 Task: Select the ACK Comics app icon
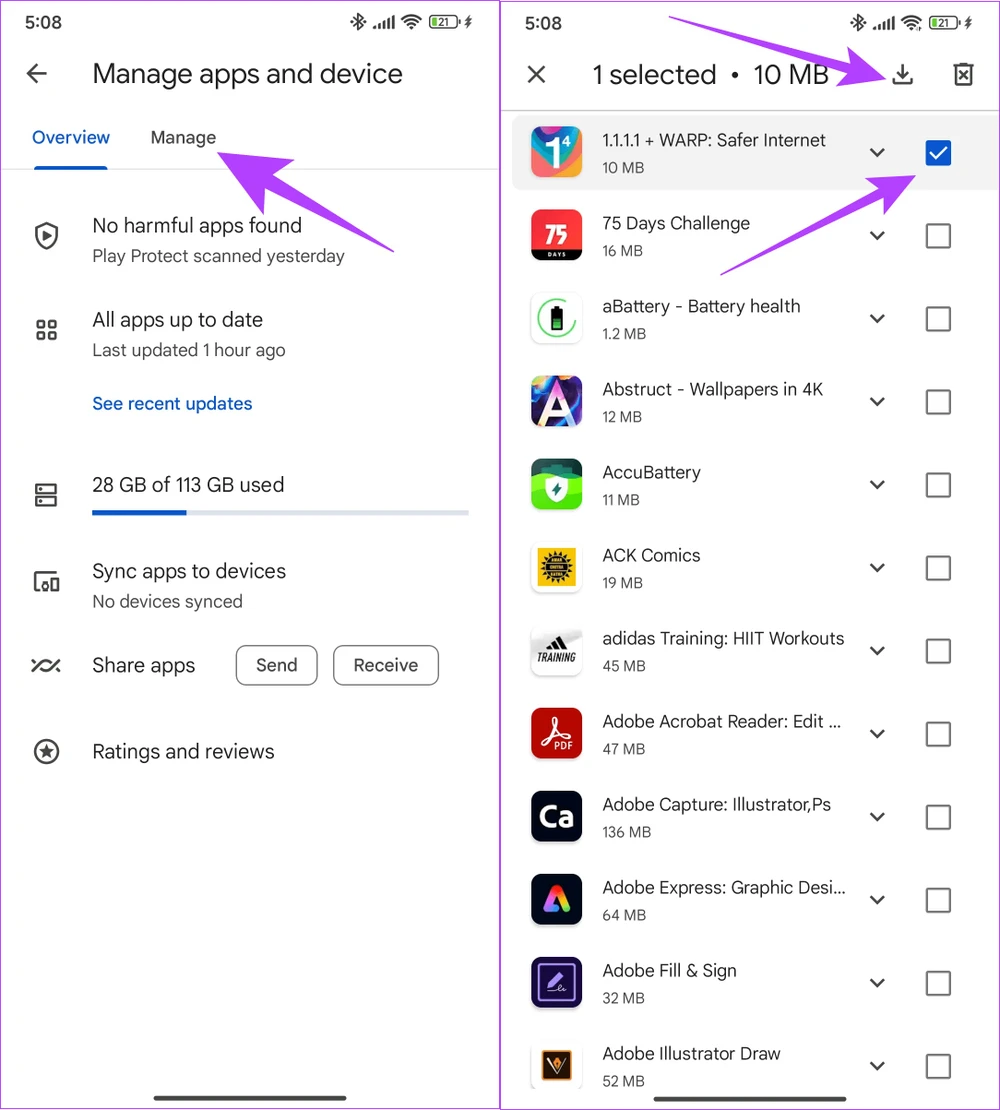tap(556, 567)
